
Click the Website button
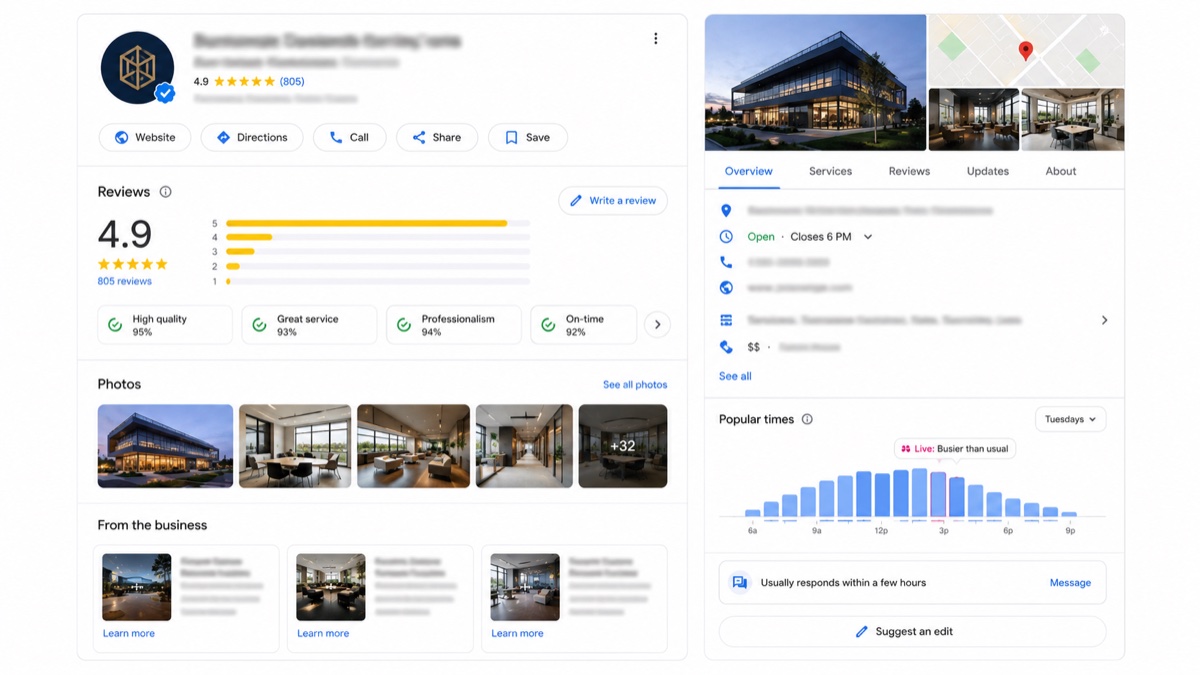[145, 138]
